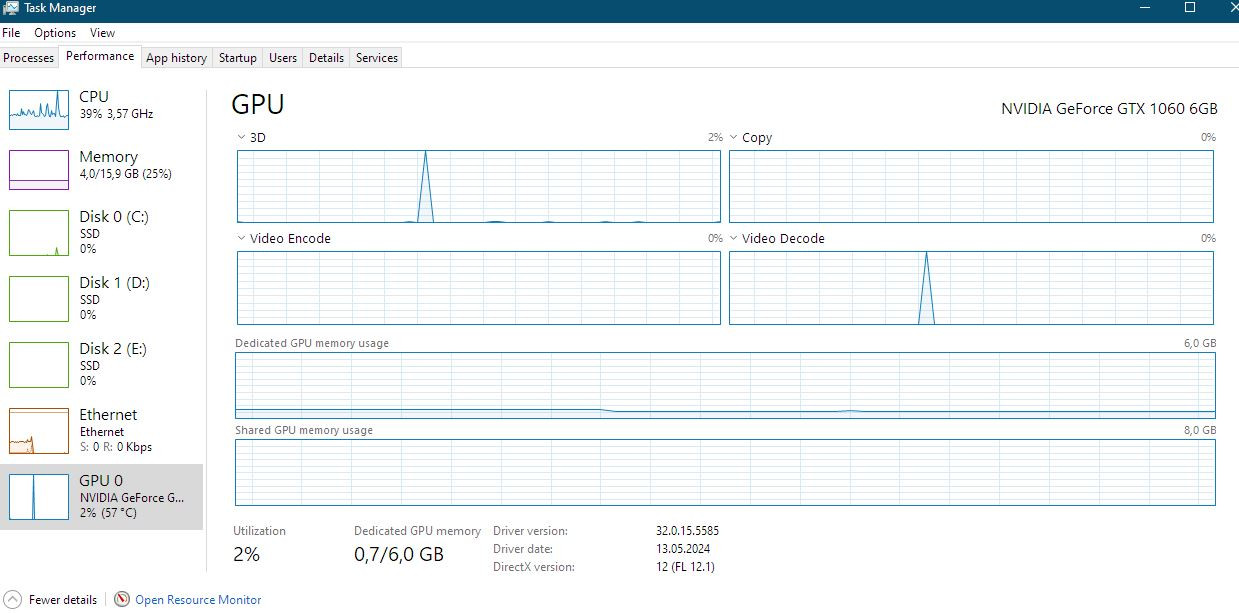Image resolution: width=1239 pixels, height=613 pixels.
Task: Open the Copy engine dropdown
Action: pos(733,137)
